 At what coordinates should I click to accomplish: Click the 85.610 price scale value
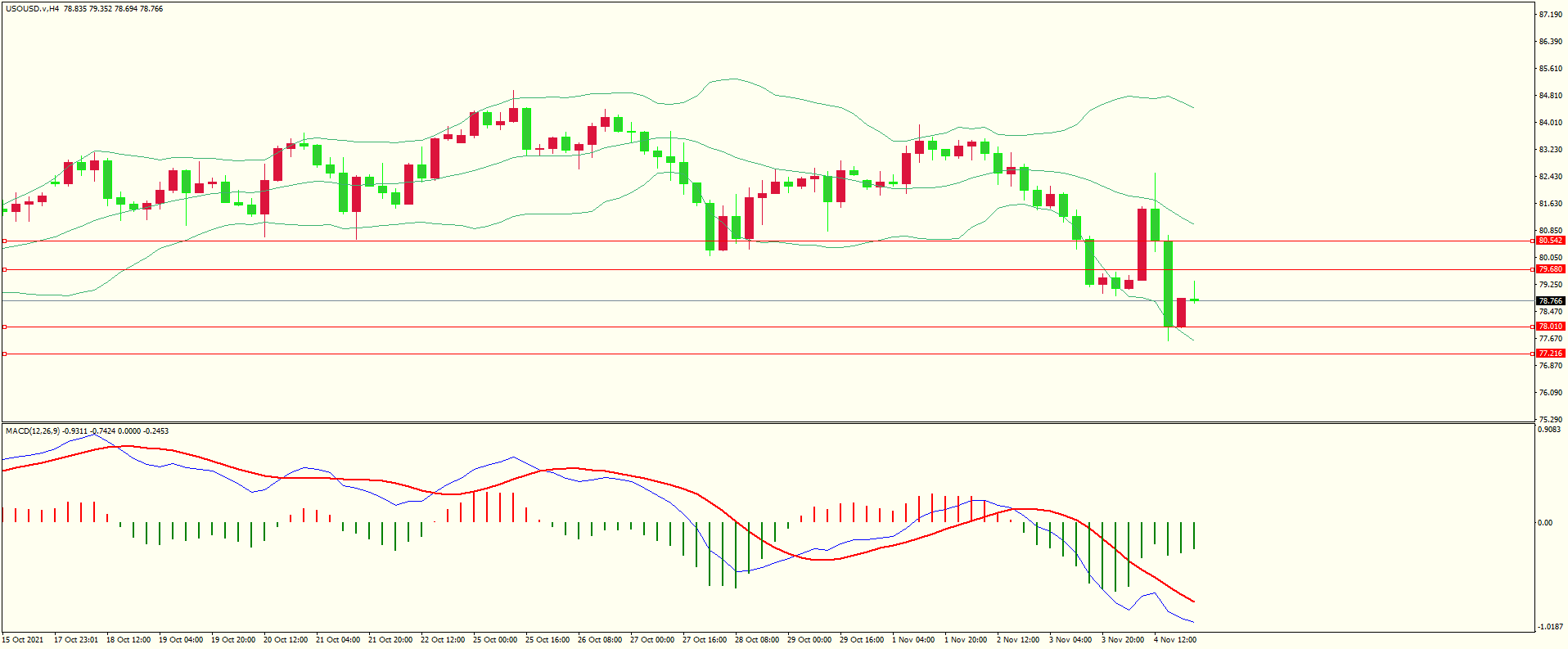1550,69
